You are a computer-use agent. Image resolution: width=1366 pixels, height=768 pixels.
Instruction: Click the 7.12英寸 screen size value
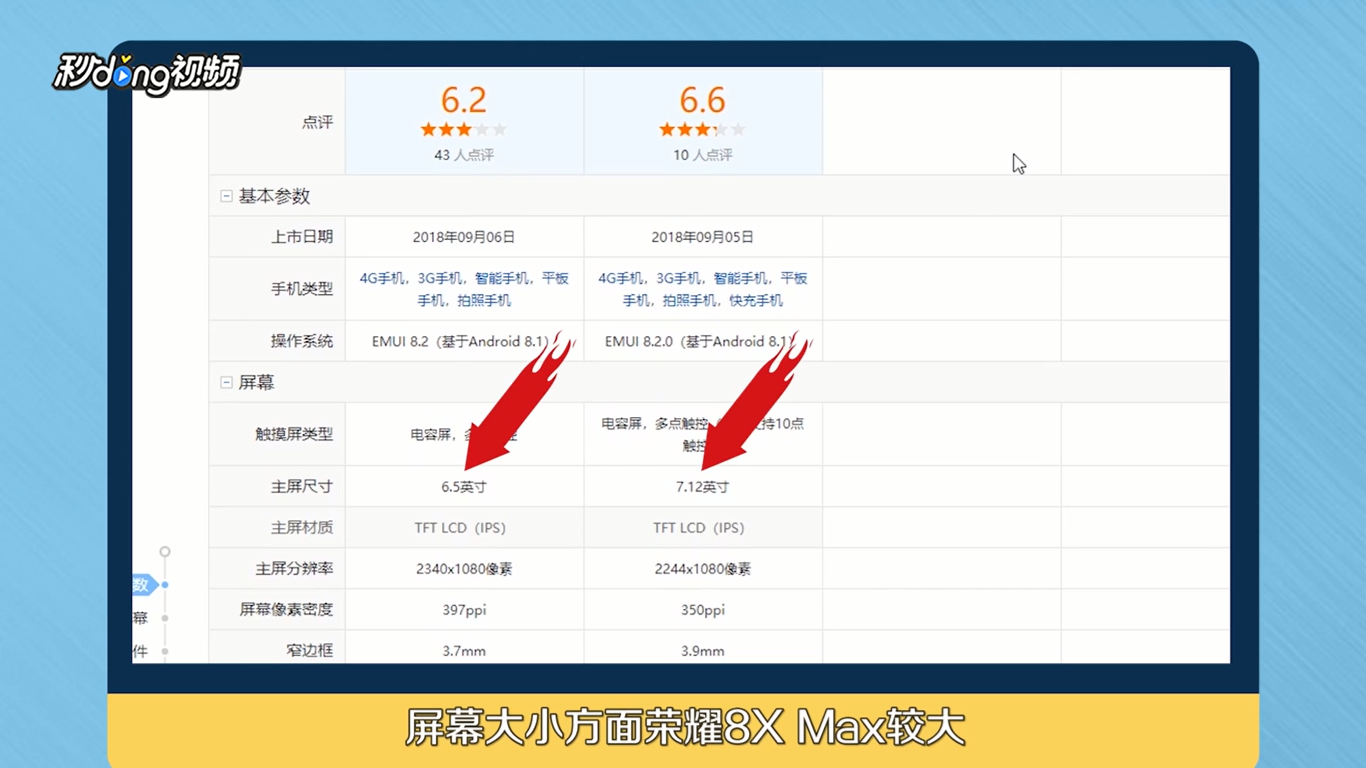[x=702, y=487]
